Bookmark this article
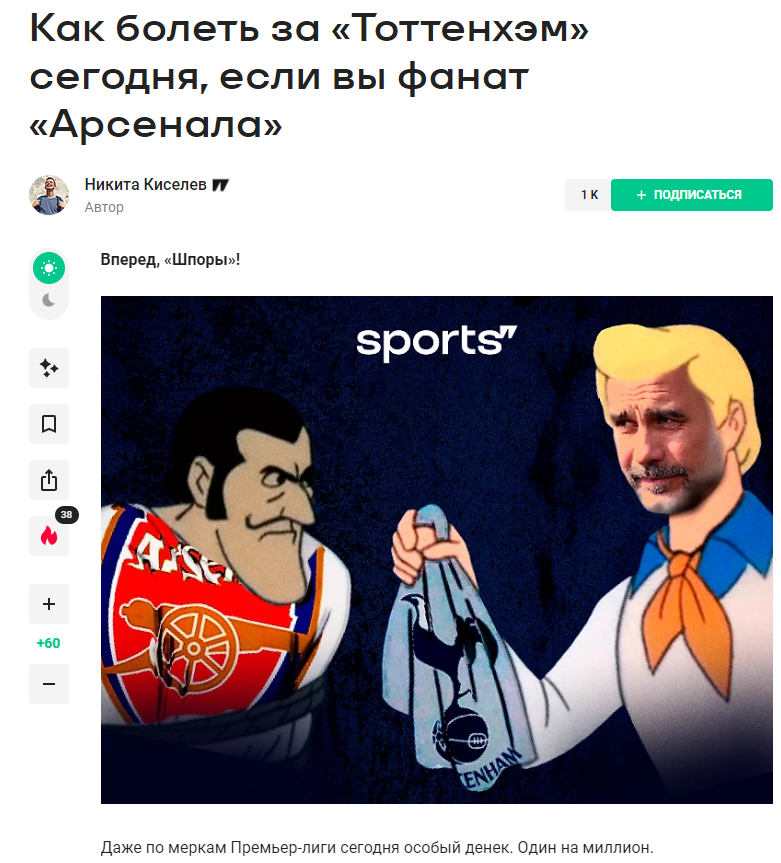This screenshot has height=863, width=781. 49,424
